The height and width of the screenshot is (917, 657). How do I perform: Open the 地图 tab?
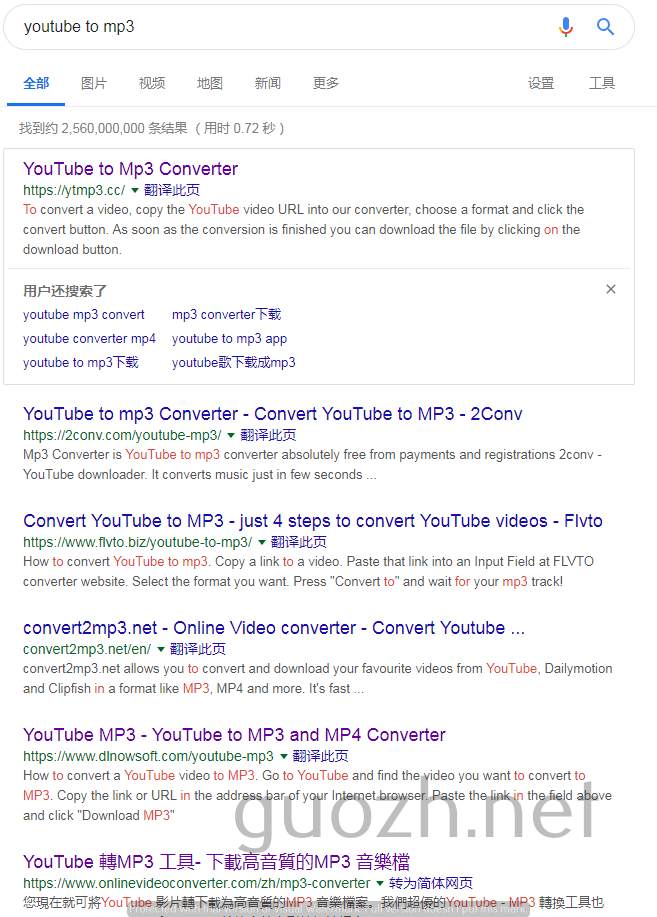click(x=209, y=84)
